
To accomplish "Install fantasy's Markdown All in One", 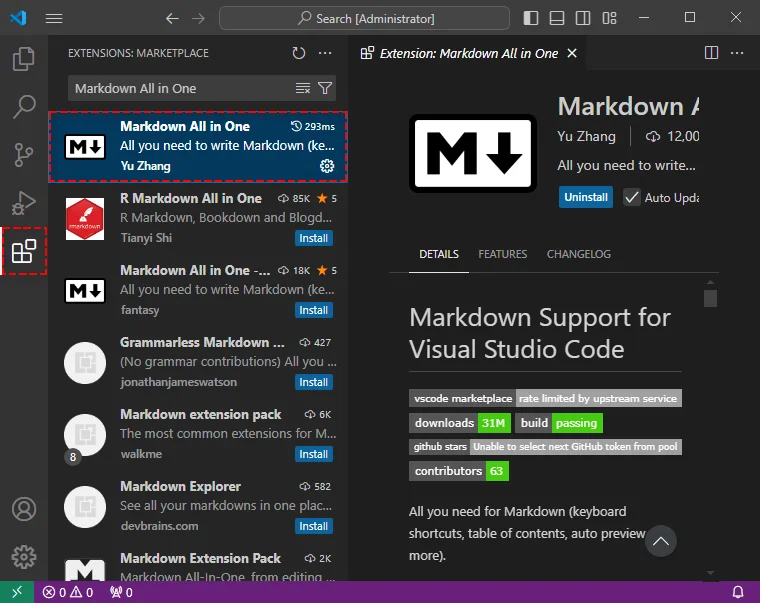I will (x=314, y=310).
